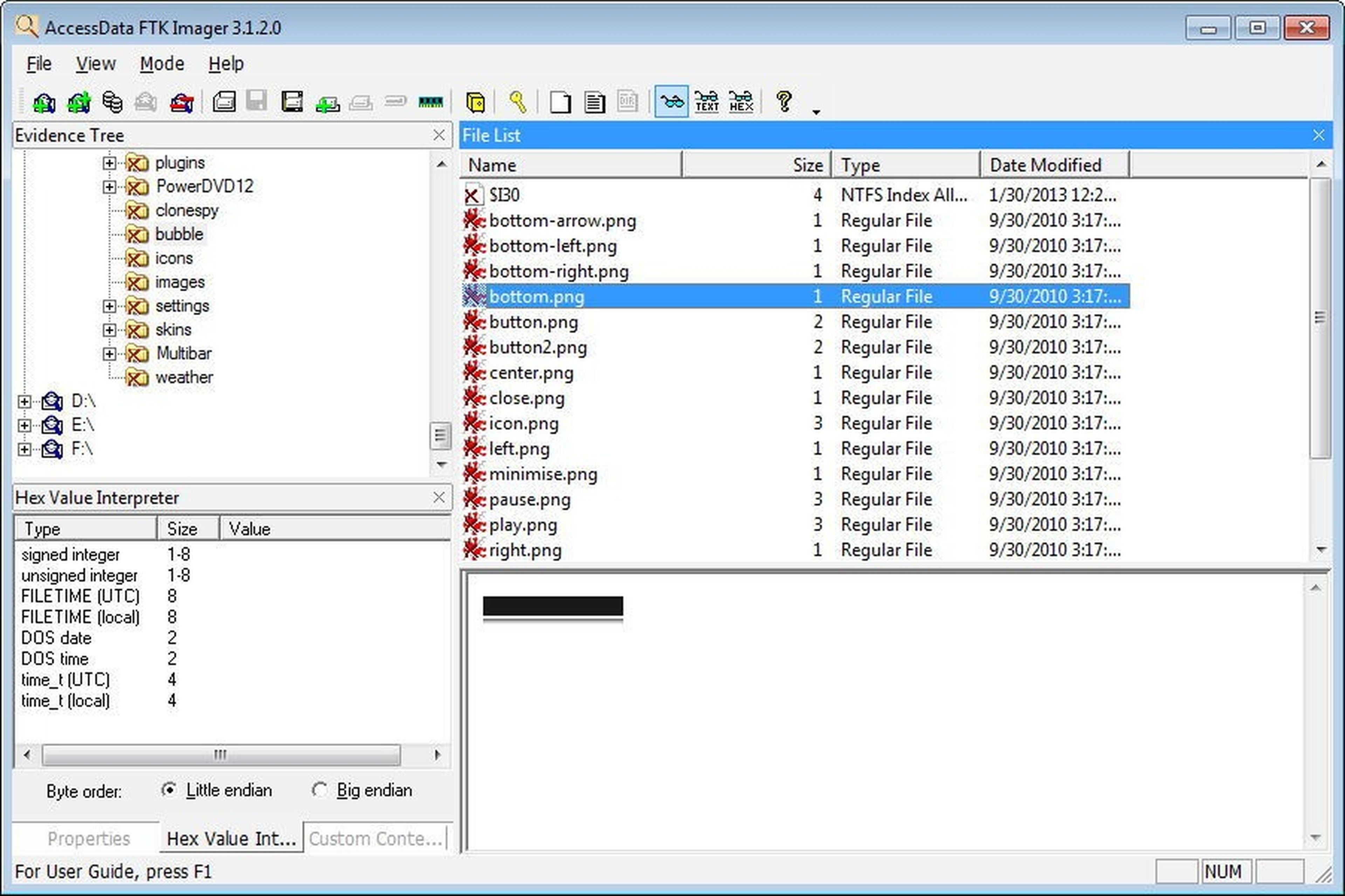Sort file list by Date Modified column
The image size is (1345, 896).
(1055, 165)
